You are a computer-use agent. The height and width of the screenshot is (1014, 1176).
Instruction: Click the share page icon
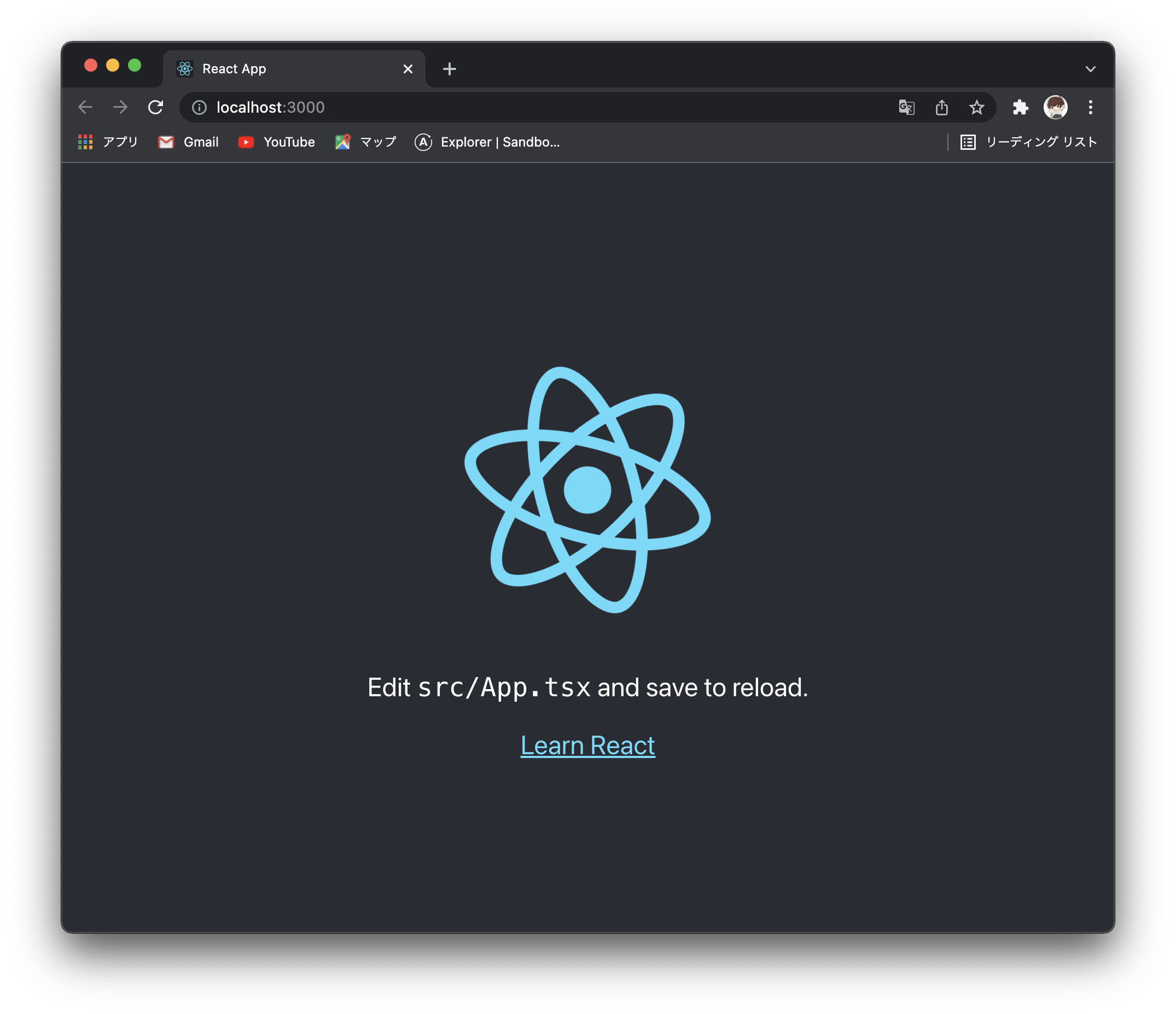click(x=941, y=107)
